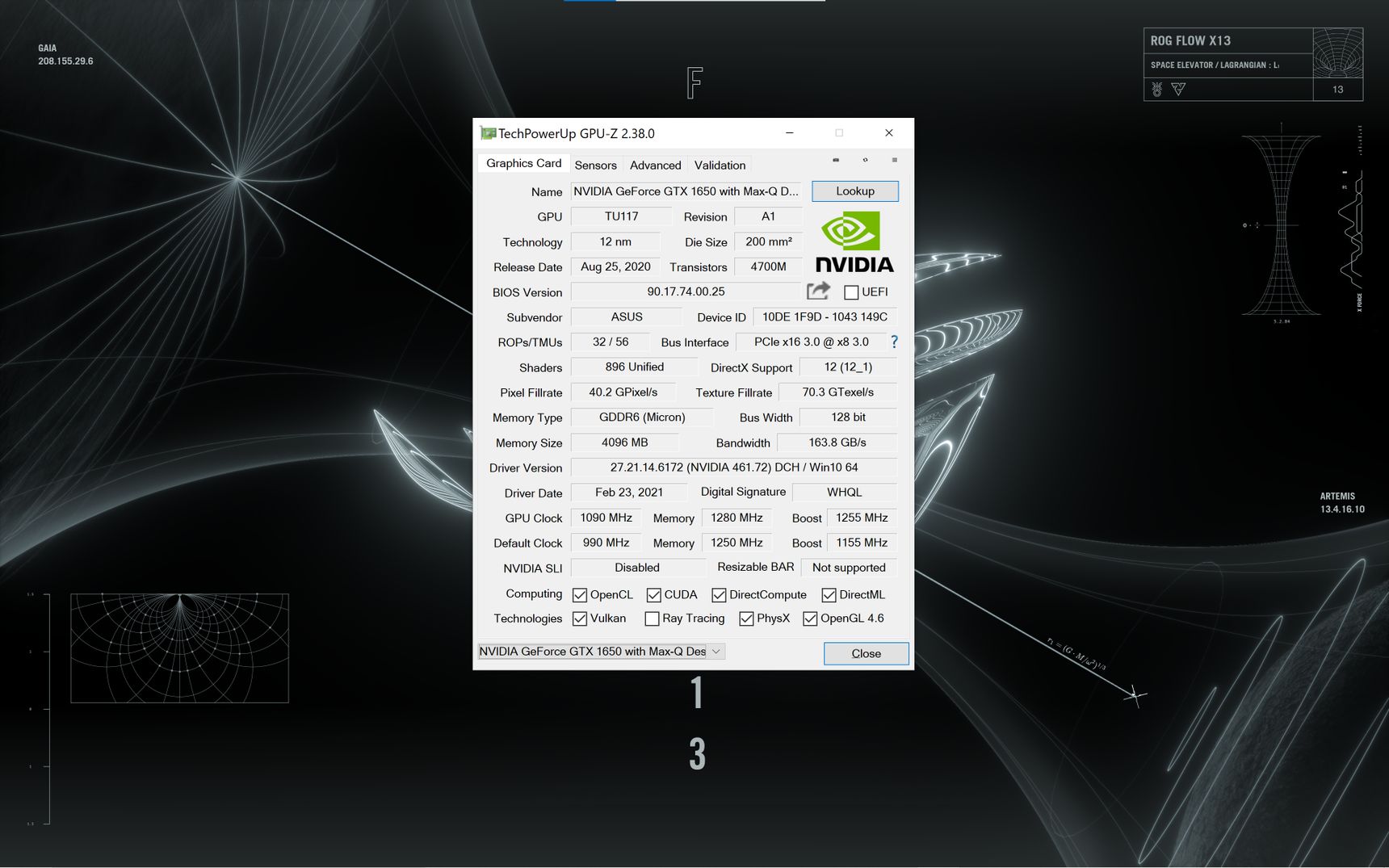Click the Release Date Aug 25, 2020

[615, 266]
